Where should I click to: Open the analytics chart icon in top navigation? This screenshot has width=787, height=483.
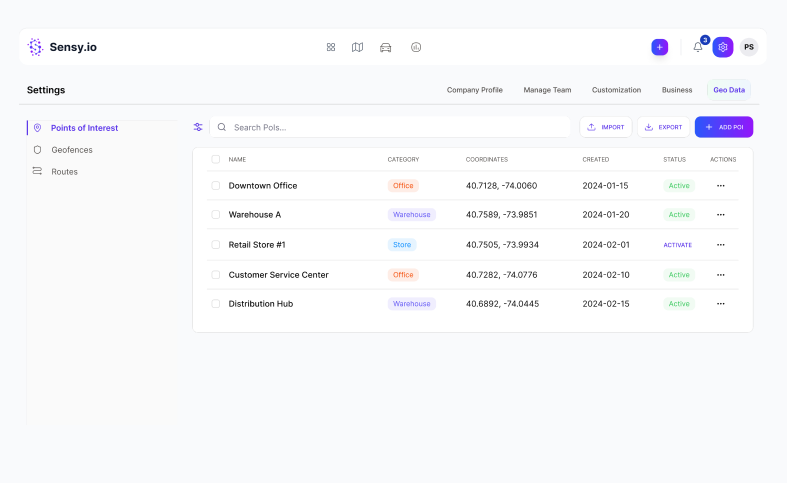[416, 47]
